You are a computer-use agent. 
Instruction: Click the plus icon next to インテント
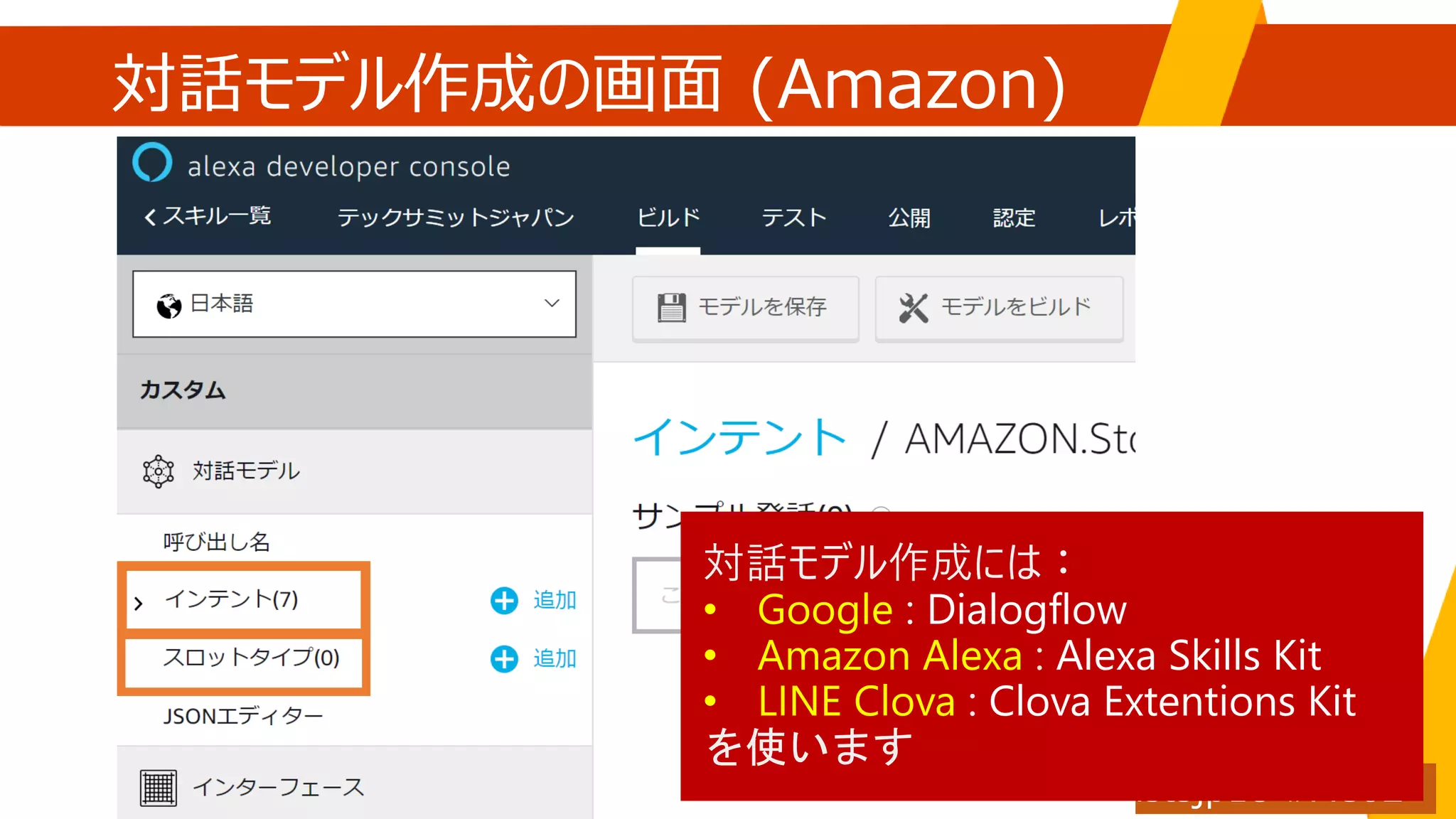coord(504,601)
